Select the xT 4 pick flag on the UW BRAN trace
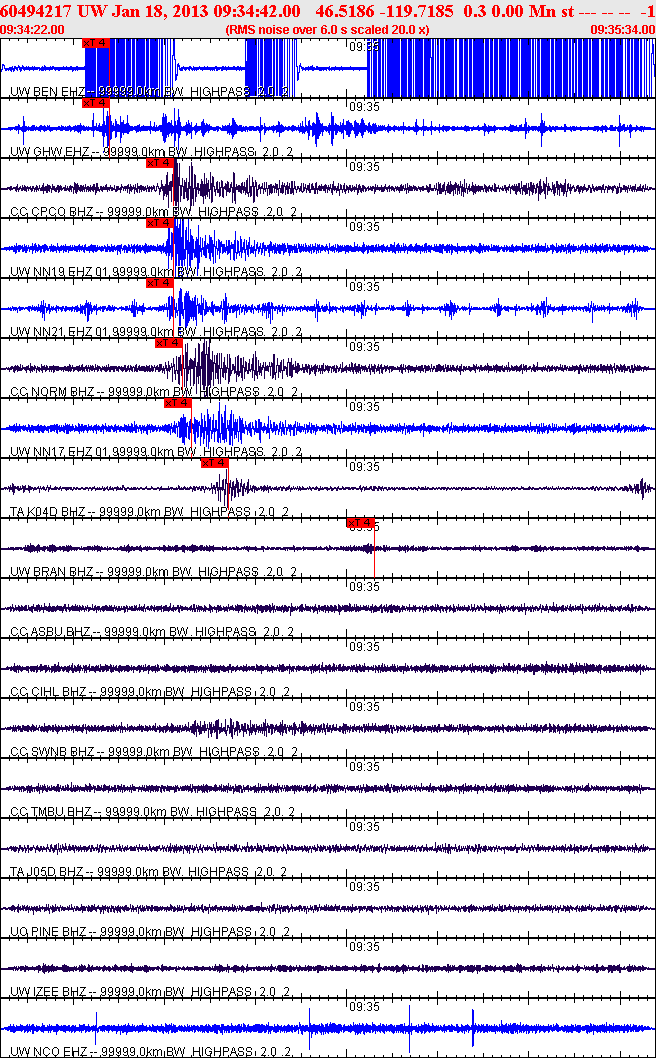This screenshot has width=656, height=1058. pyautogui.click(x=360, y=523)
